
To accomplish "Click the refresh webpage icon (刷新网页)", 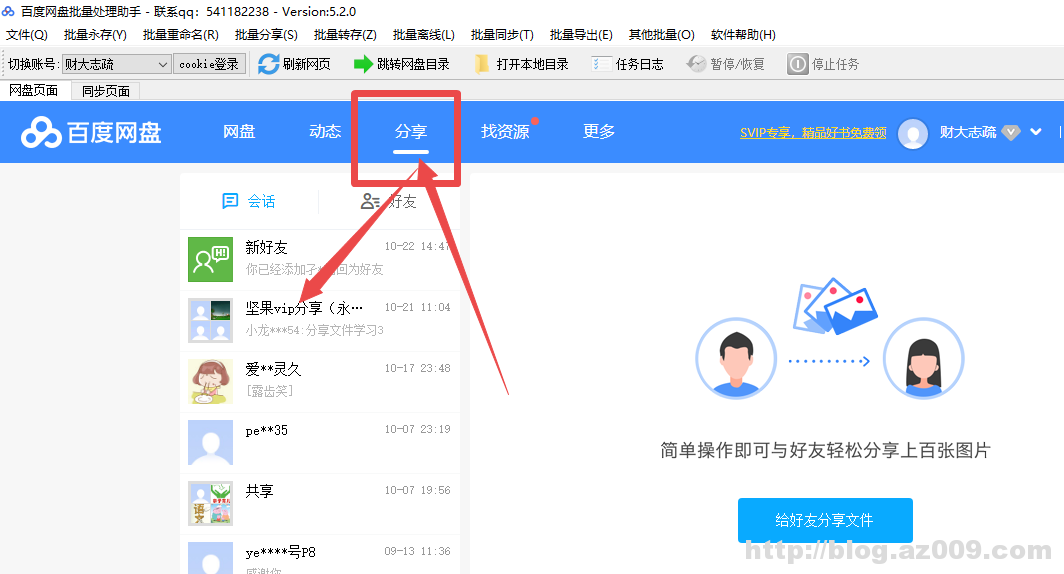I will (268, 64).
